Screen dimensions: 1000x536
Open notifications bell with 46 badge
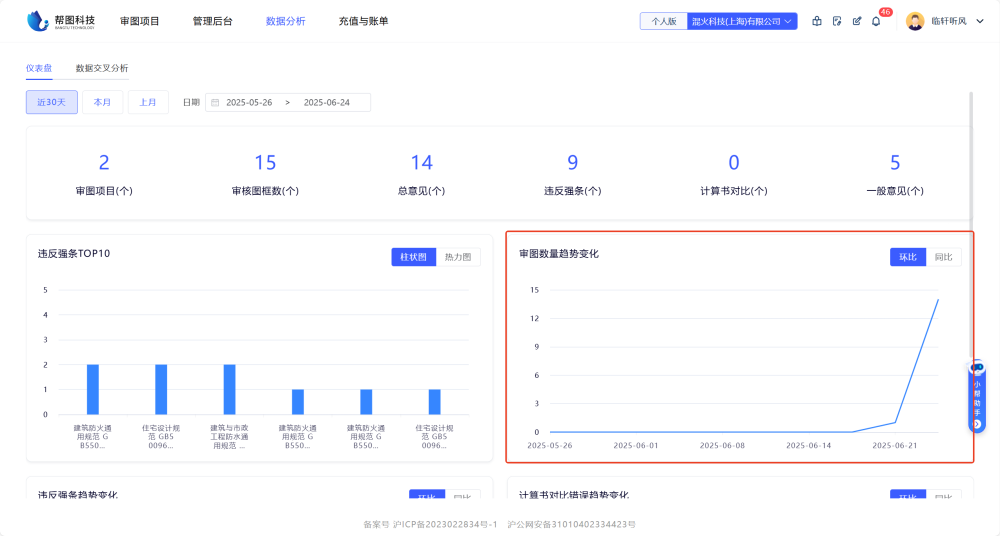click(876, 21)
